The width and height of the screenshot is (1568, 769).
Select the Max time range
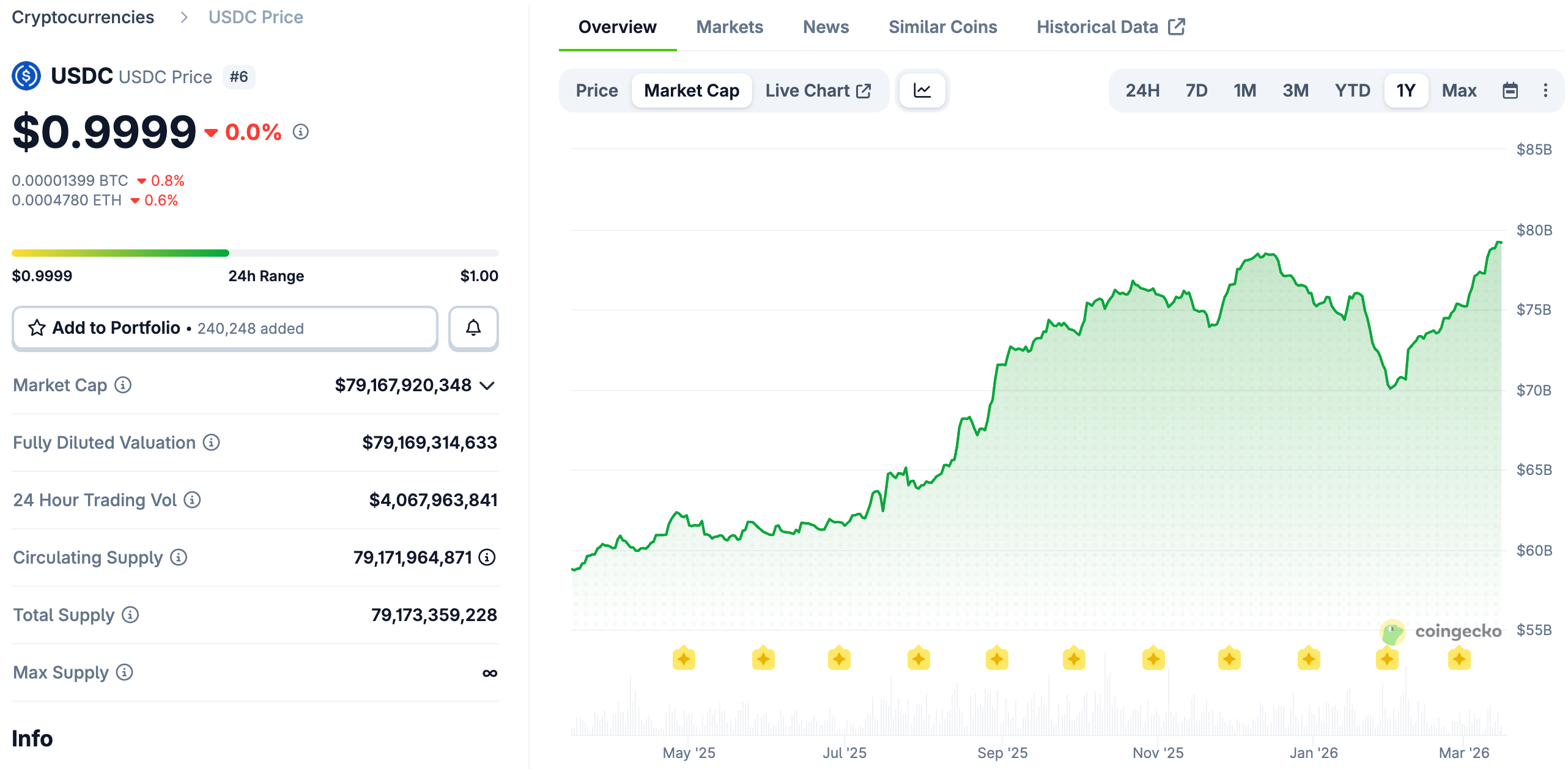(1459, 90)
